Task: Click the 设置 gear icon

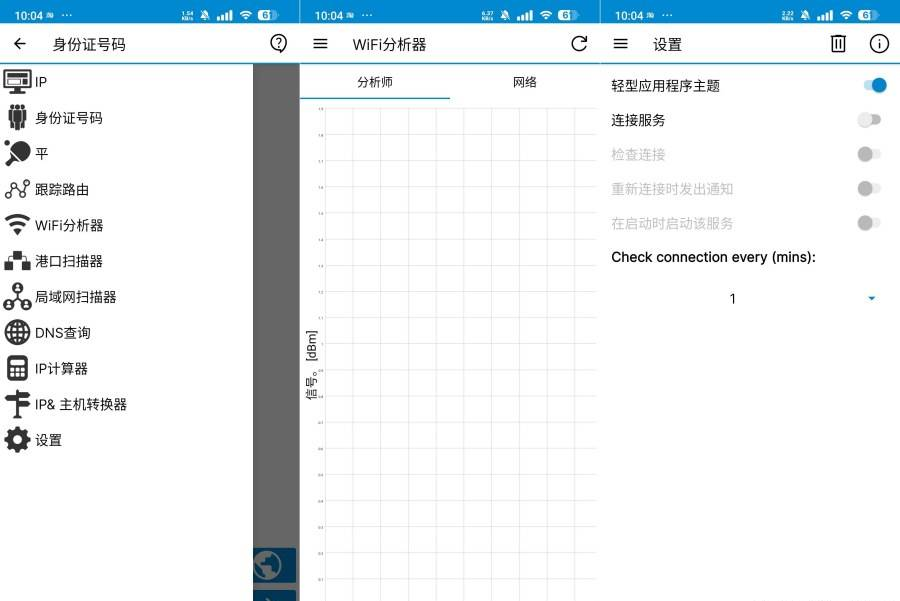Action: (17, 440)
